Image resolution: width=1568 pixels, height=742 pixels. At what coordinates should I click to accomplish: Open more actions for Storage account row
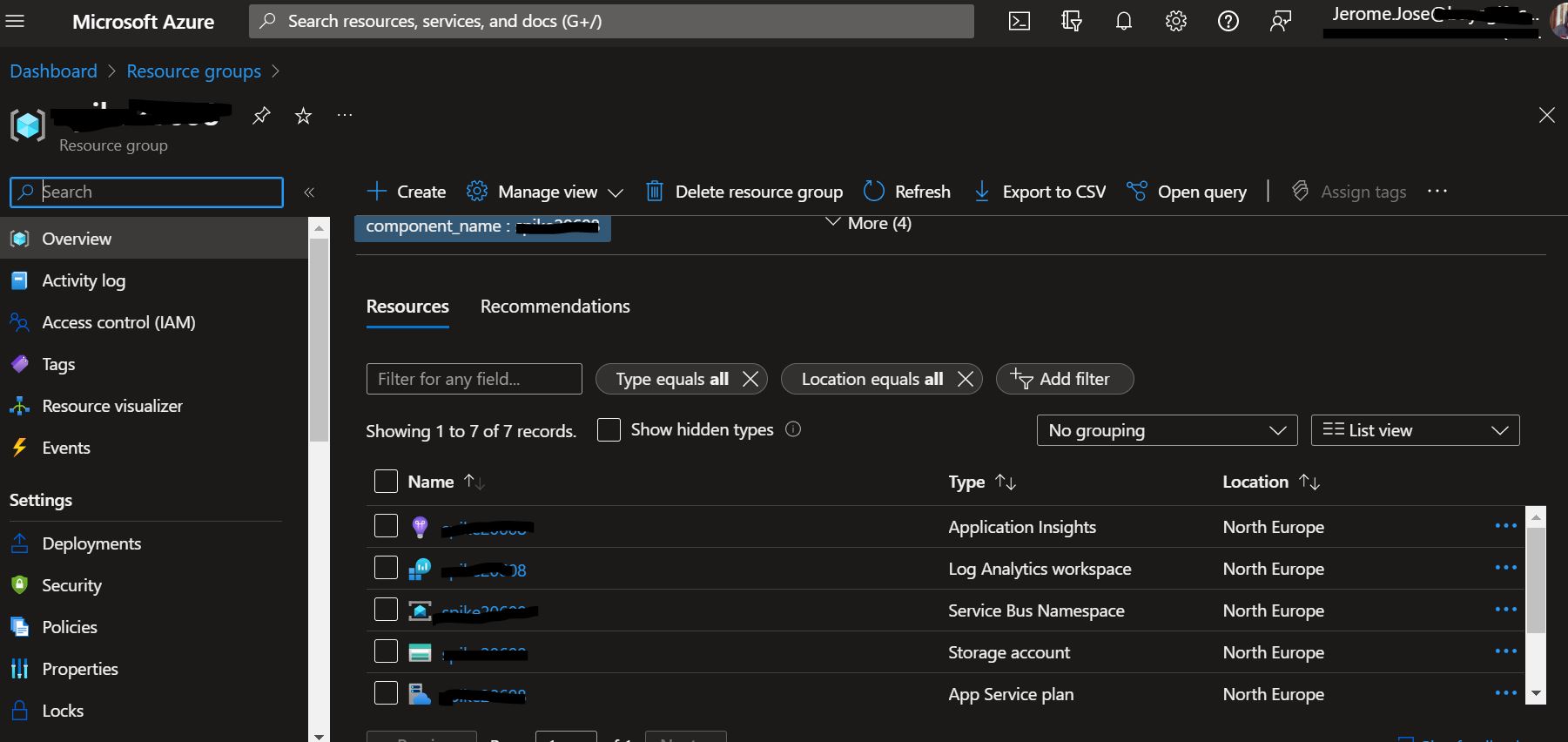pyautogui.click(x=1505, y=651)
